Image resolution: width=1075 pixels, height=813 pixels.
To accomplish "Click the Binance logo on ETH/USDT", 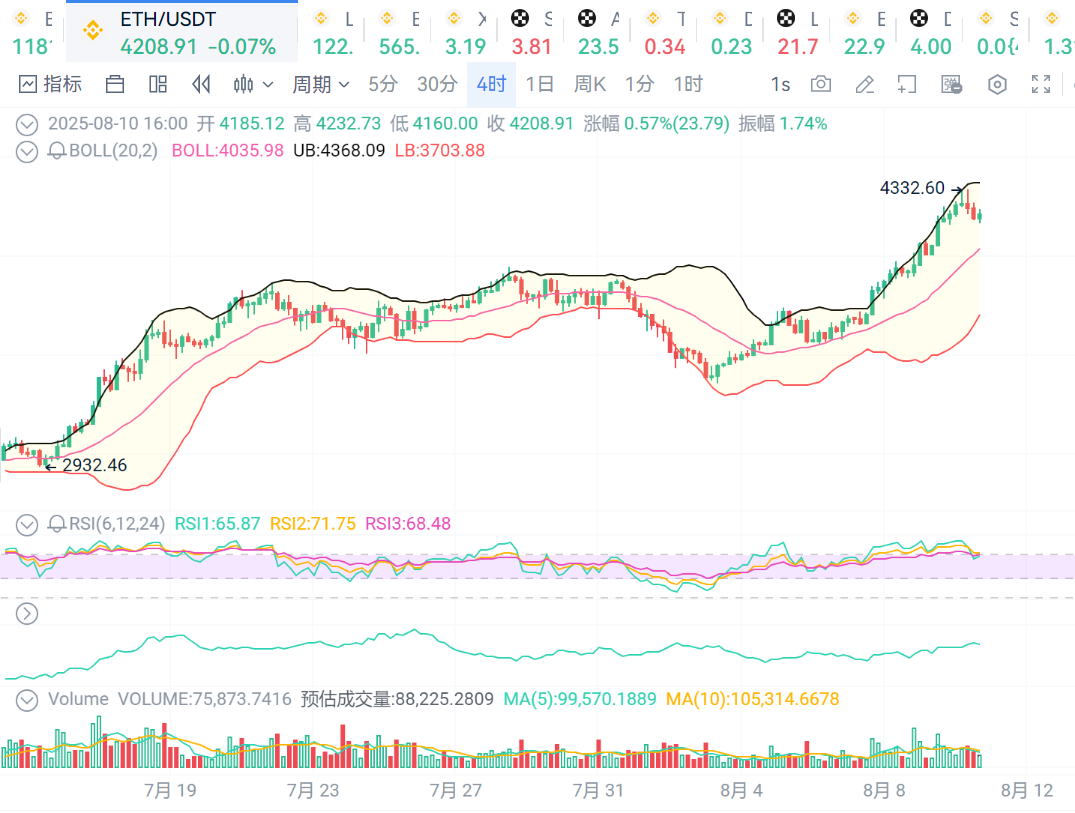I will pyautogui.click(x=93, y=31).
